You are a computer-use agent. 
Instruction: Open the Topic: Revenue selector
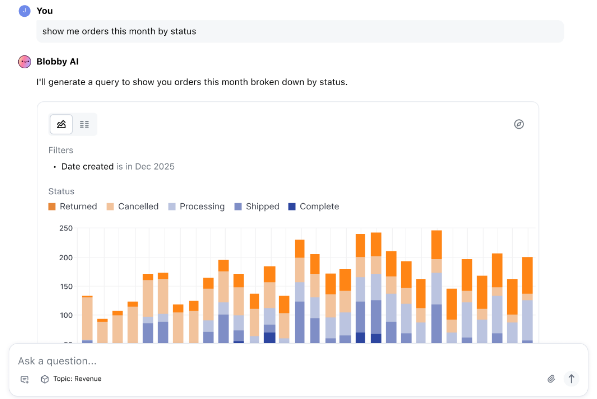71,379
